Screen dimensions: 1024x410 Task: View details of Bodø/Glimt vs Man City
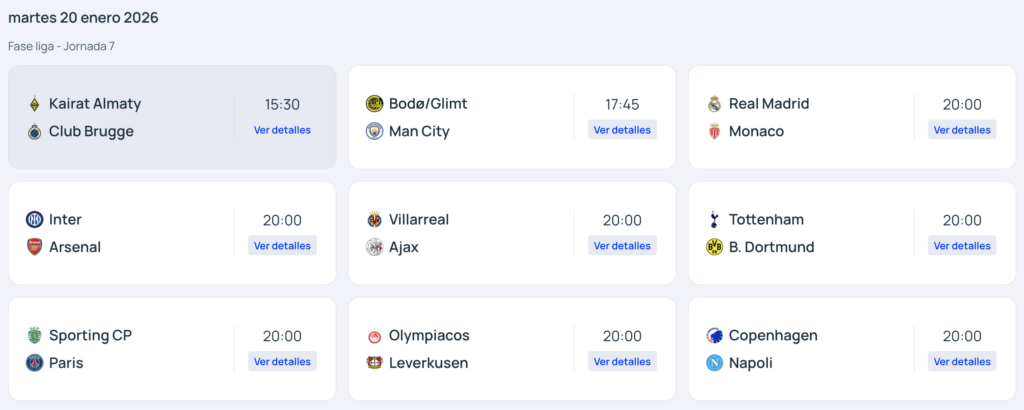622,130
